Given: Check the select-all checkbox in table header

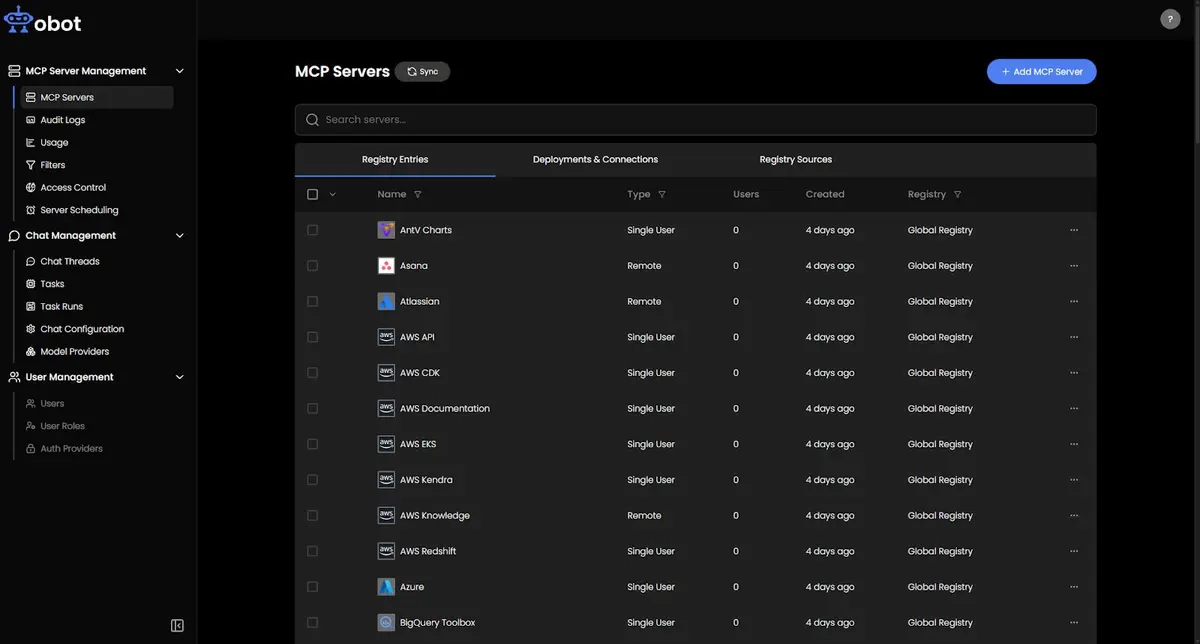Looking at the screenshot, I should [310, 192].
